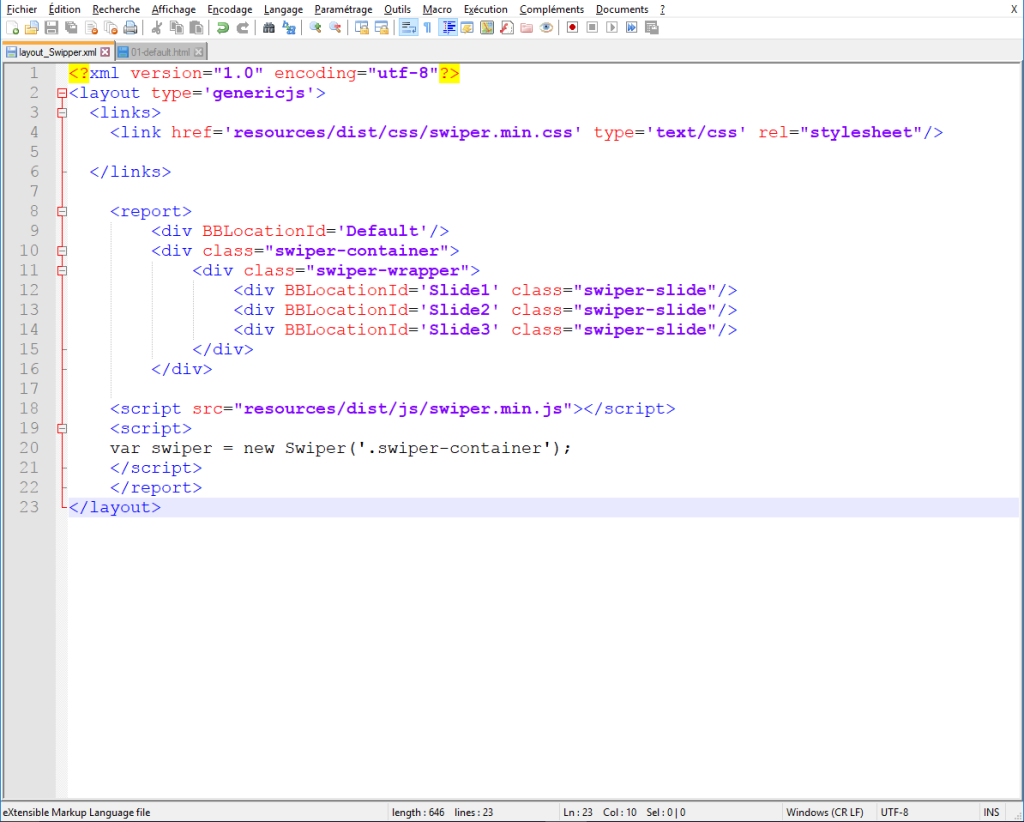Print the document using the printer icon
Viewport: 1024px width, 822px height.
click(131, 27)
